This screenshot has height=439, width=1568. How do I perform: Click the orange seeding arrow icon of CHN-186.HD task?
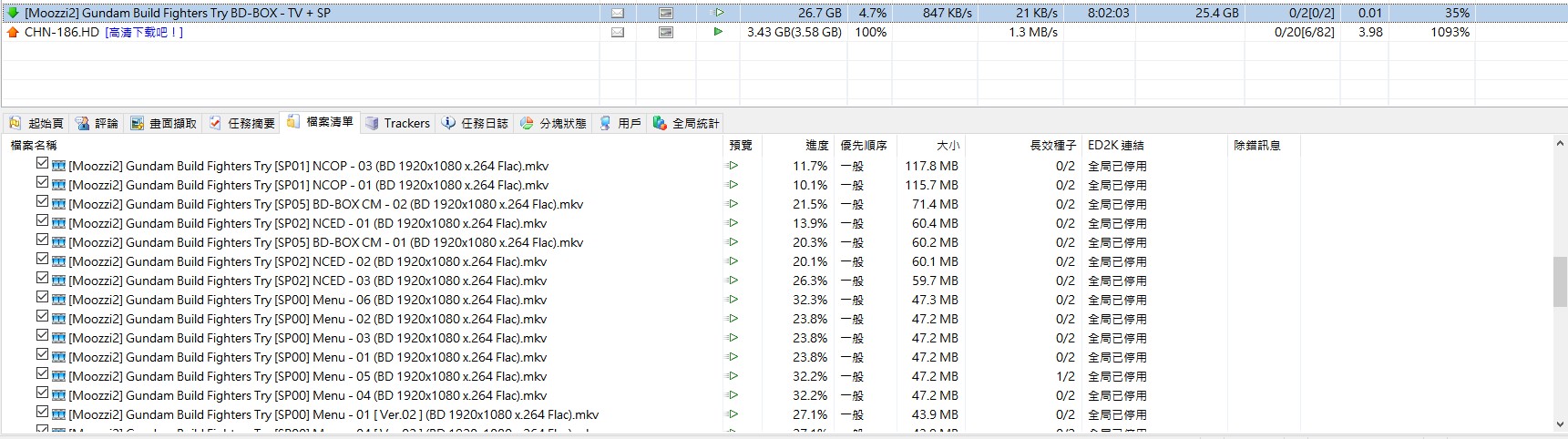[x=13, y=32]
